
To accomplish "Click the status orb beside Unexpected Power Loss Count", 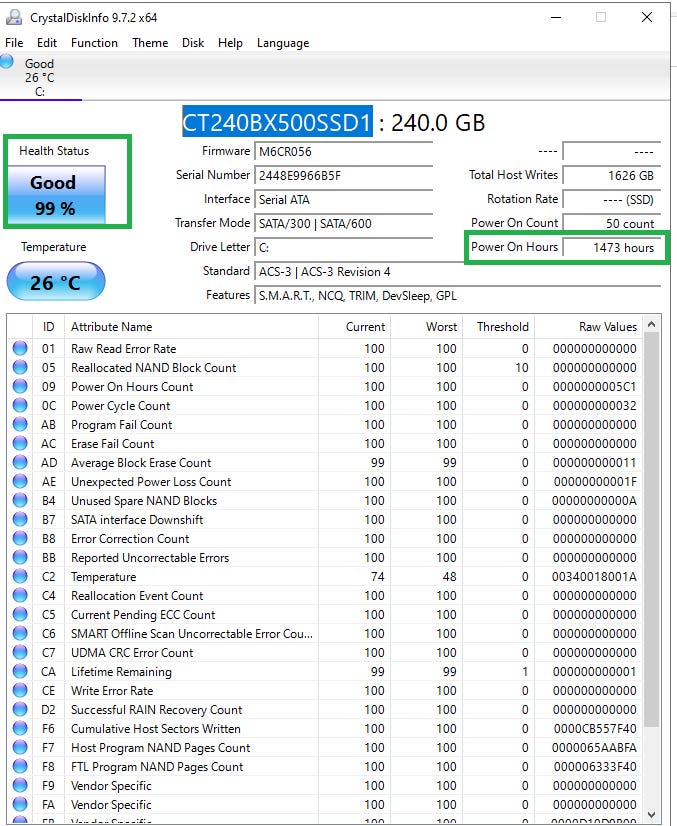I will pos(20,482).
